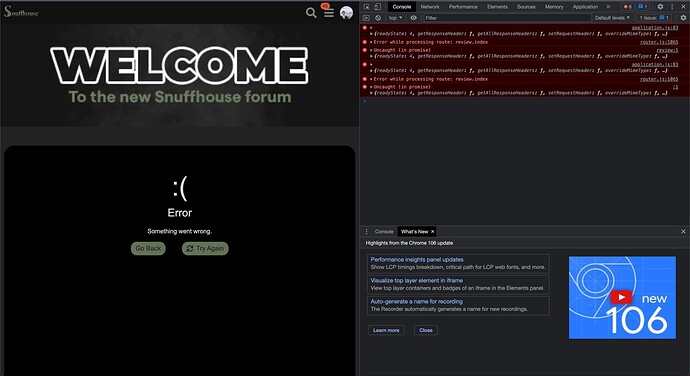Open the 'top' JavaScript context dropdown
Viewport: 690px width, 376px height.
[395, 18]
